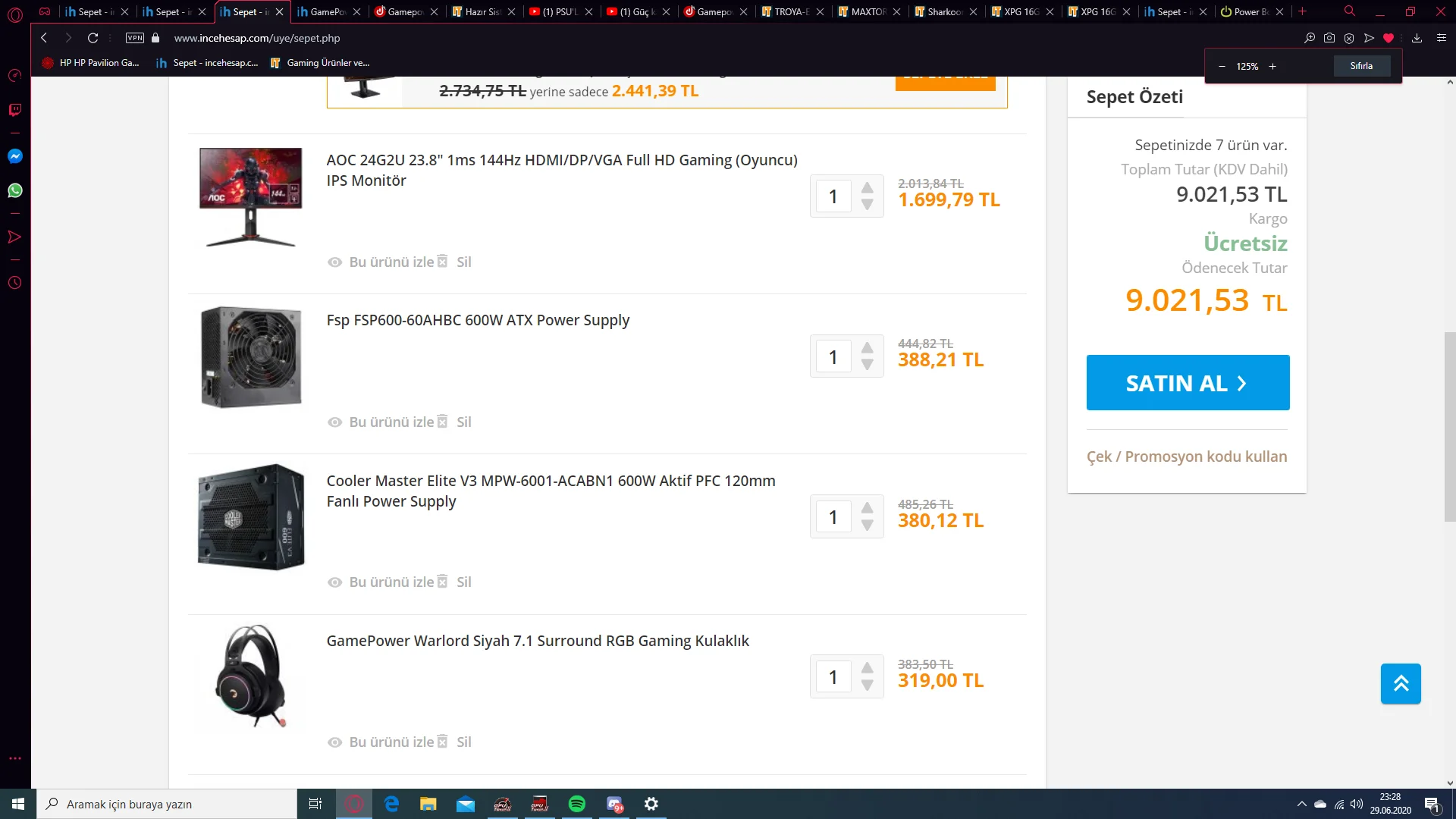Click the reload page icon
Viewport: 1456px width, 819px height.
click(x=93, y=38)
